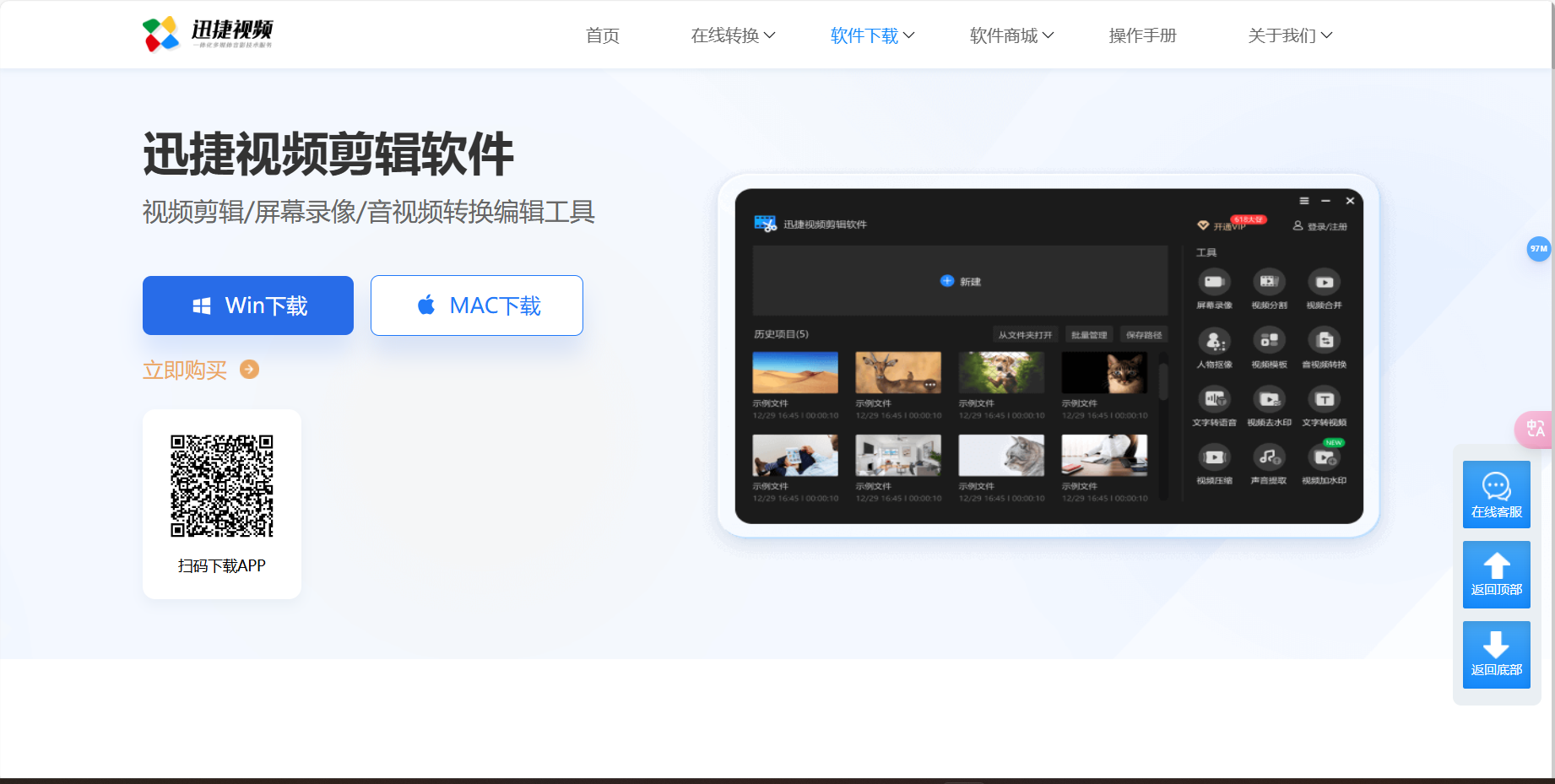Go to the 首页 menu item
Viewport: 1555px width, 784px height.
point(602,35)
